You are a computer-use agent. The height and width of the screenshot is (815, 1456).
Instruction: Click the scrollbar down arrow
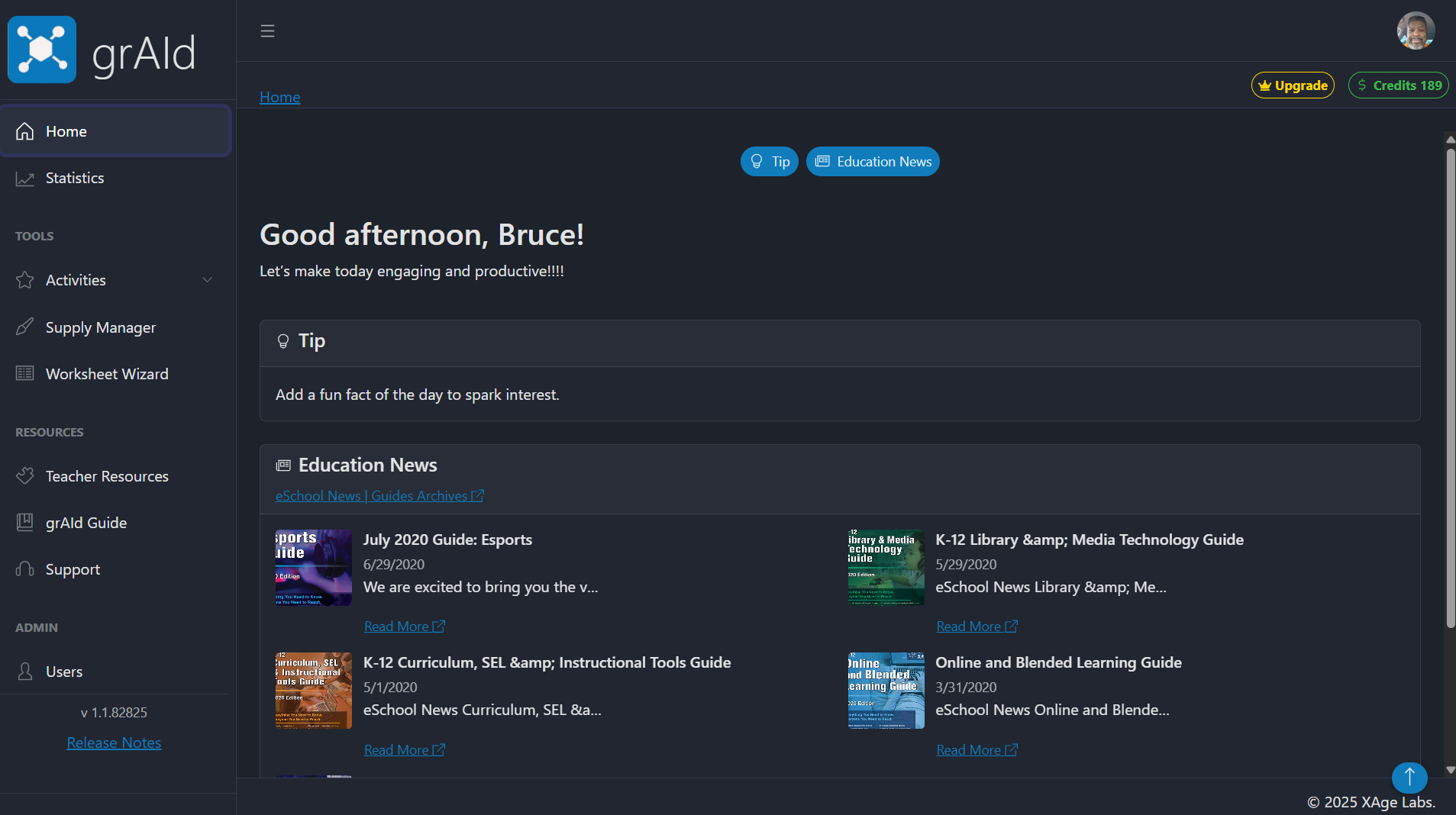[1450, 770]
